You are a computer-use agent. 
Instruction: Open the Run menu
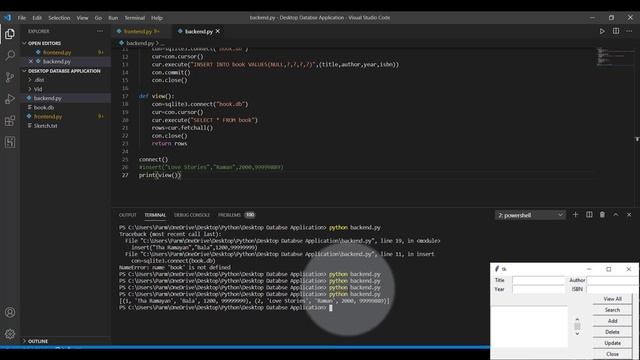(x=113, y=18)
